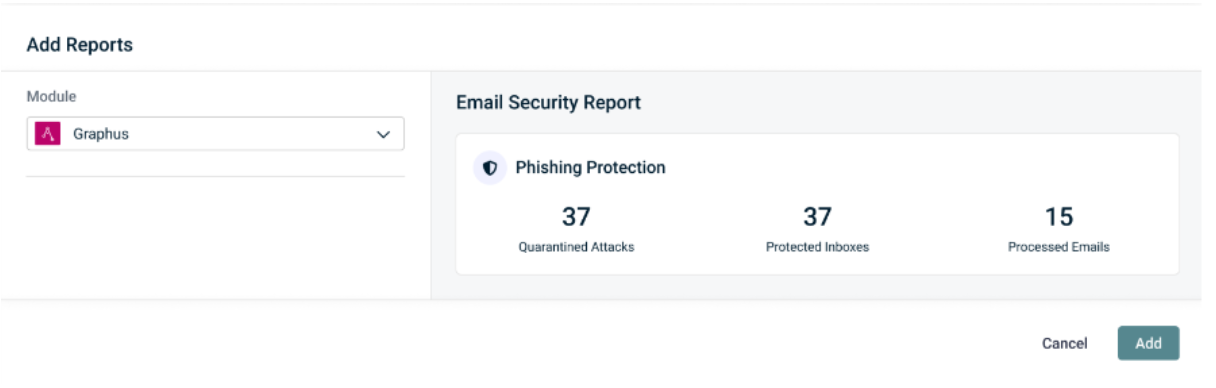
Task: Select the Protected Inboxes count 37
Action: (x=817, y=216)
